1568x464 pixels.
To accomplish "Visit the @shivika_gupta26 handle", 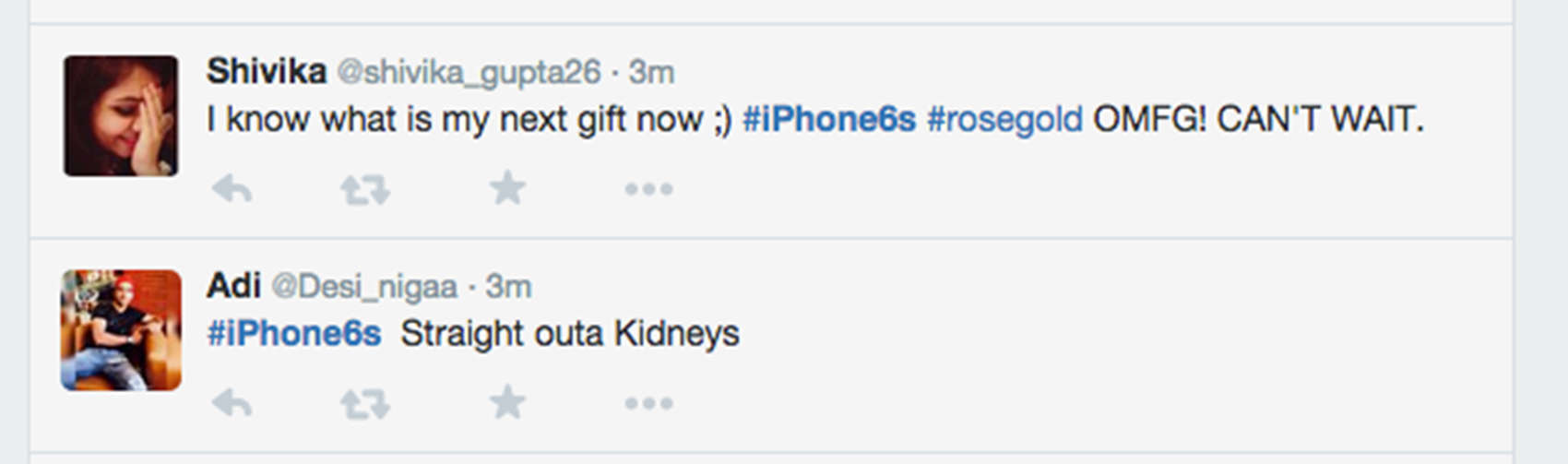I will pyautogui.click(x=469, y=72).
